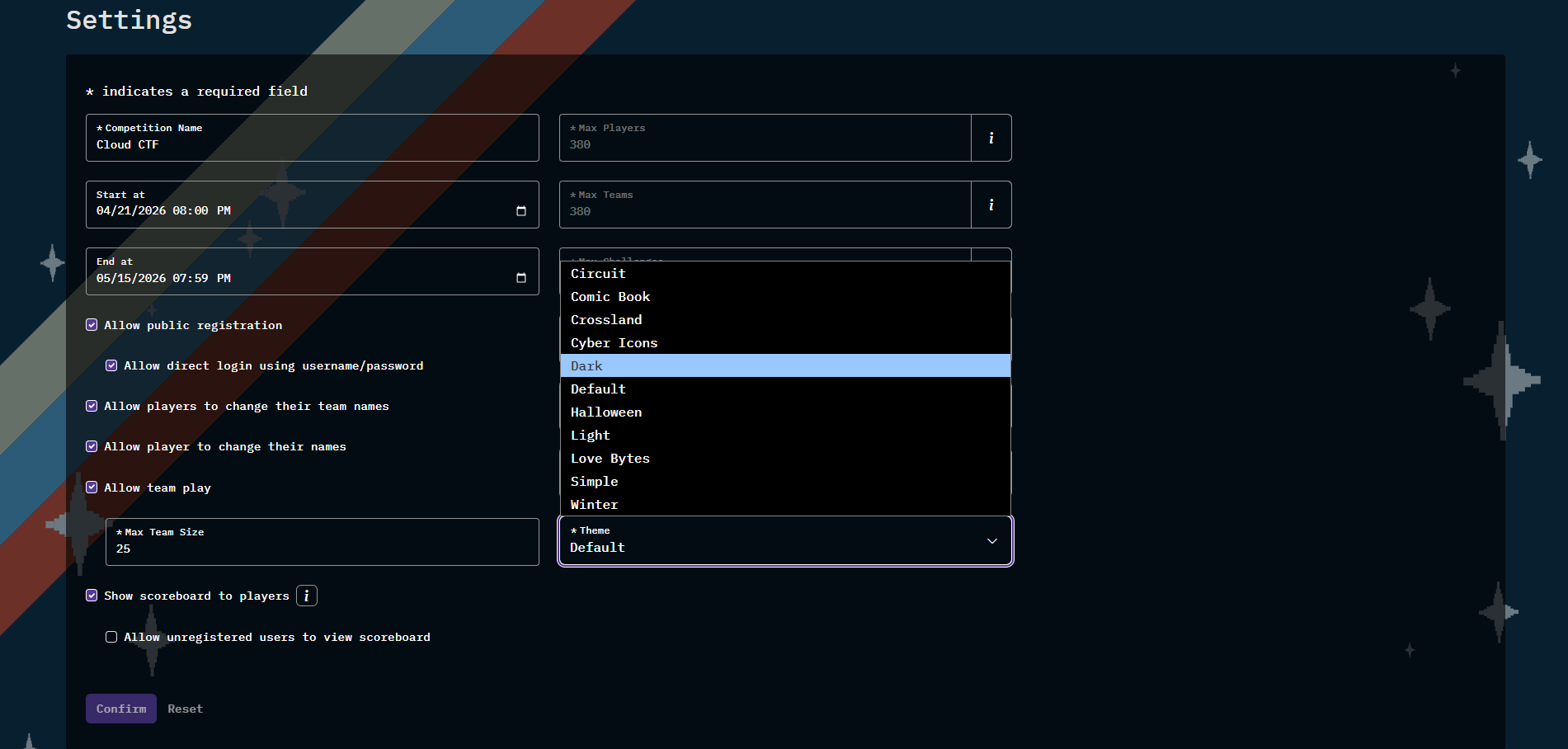This screenshot has width=1568, height=749.
Task: Pick the Cyber Icons theme
Action: (785, 342)
